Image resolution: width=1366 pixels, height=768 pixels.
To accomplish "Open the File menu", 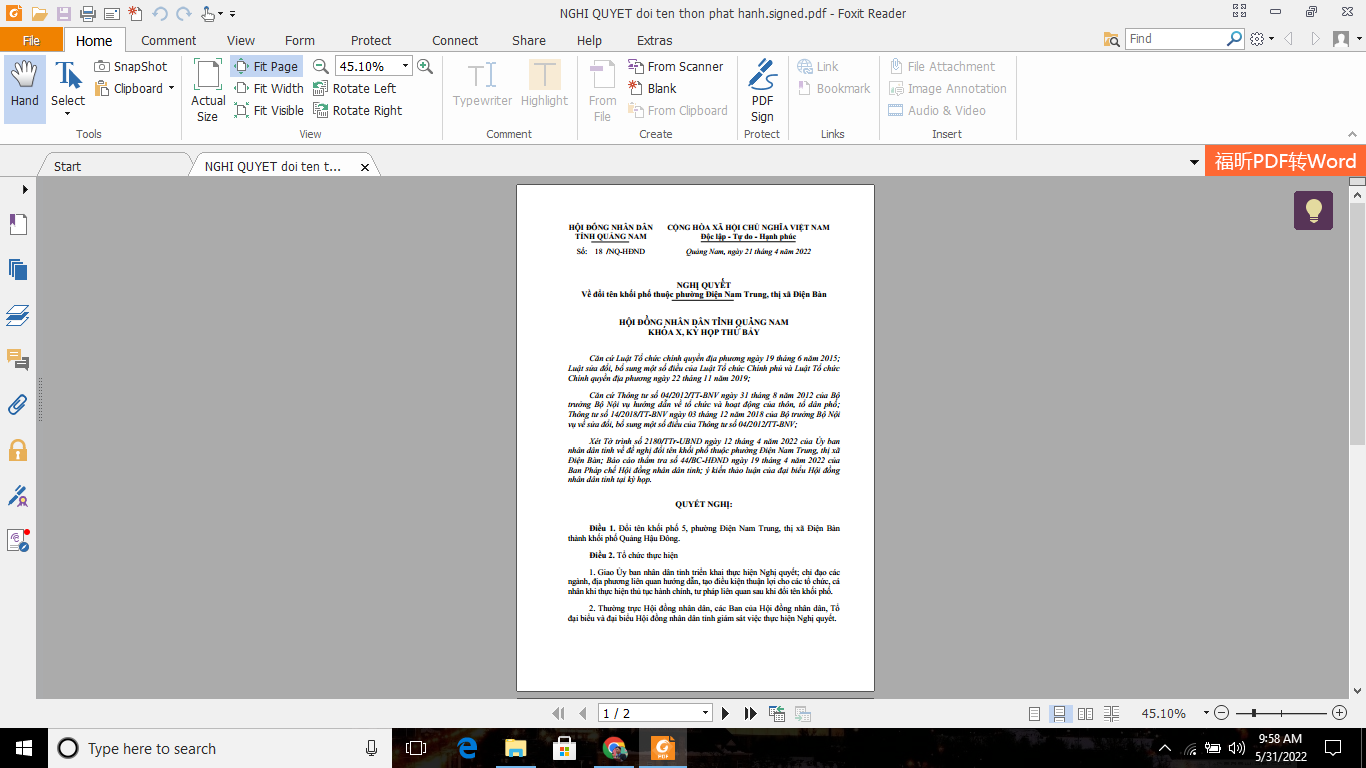I will click(x=31, y=40).
